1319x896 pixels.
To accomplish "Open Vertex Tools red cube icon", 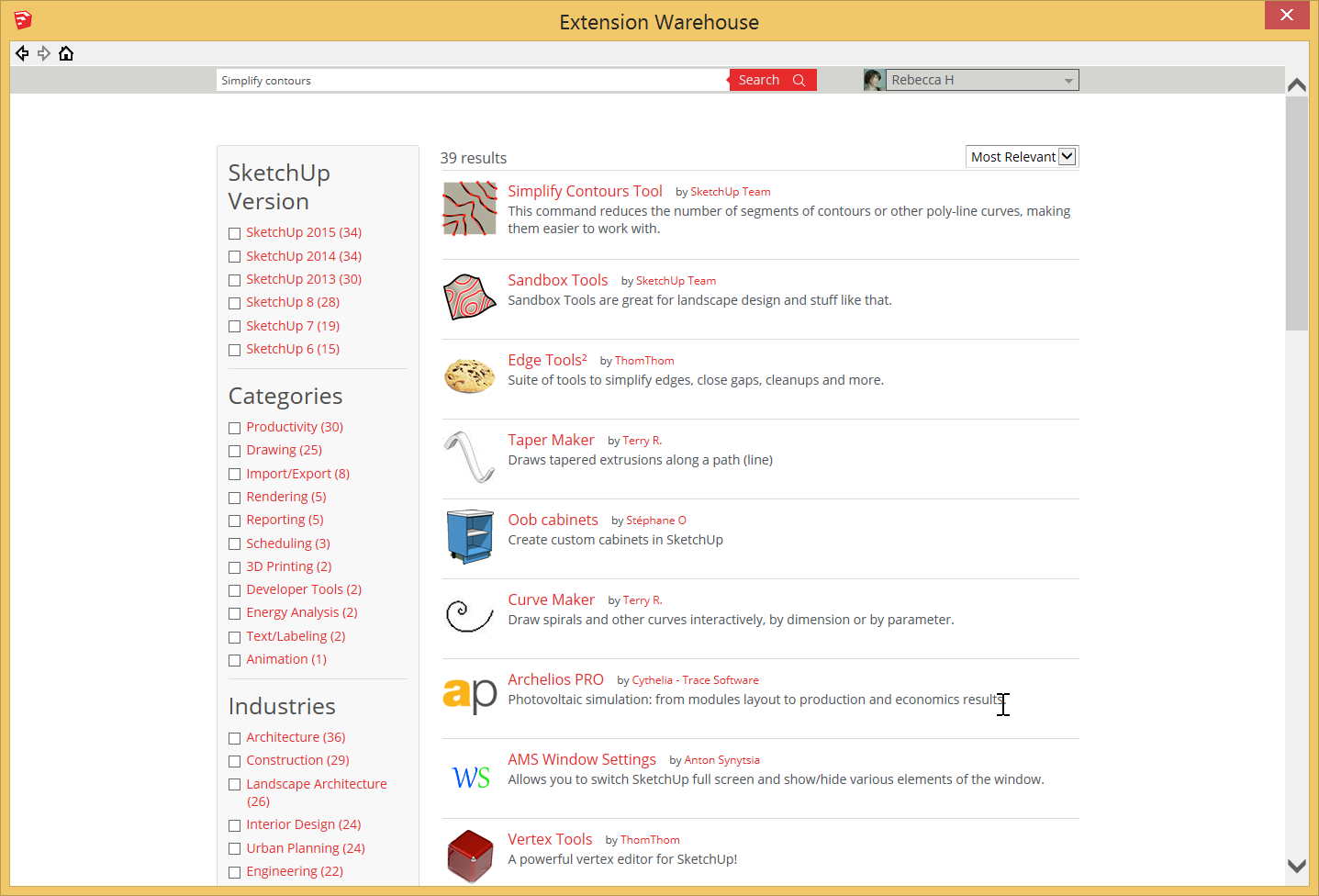I will point(470,856).
